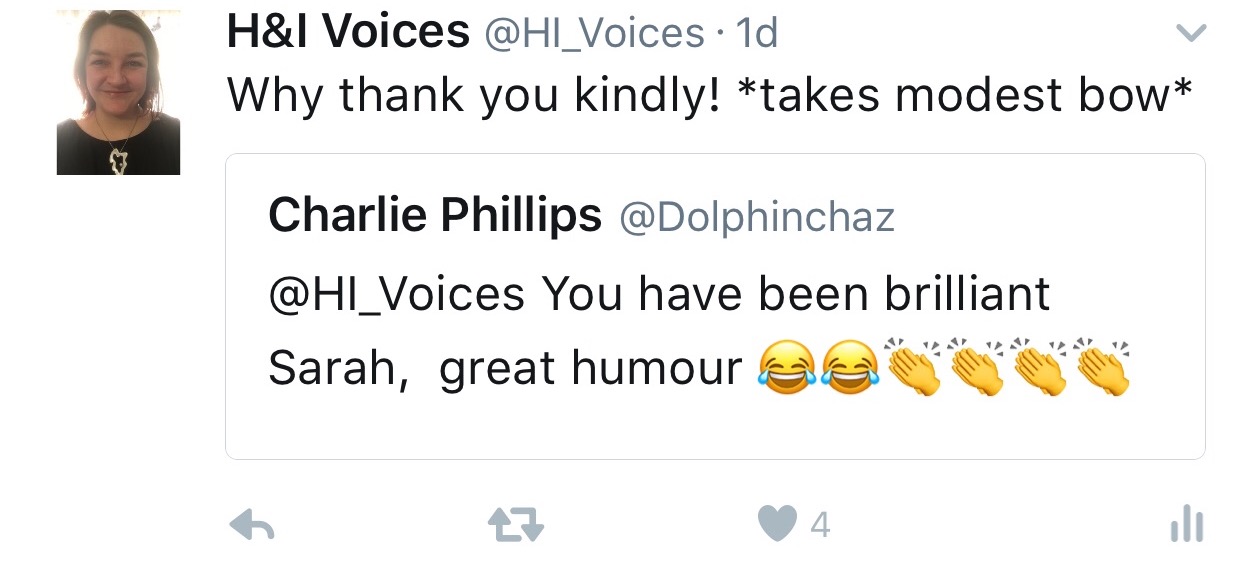The height and width of the screenshot is (576, 1242).
Task: Click the first tears-of-joy emoji
Action: (x=787, y=367)
